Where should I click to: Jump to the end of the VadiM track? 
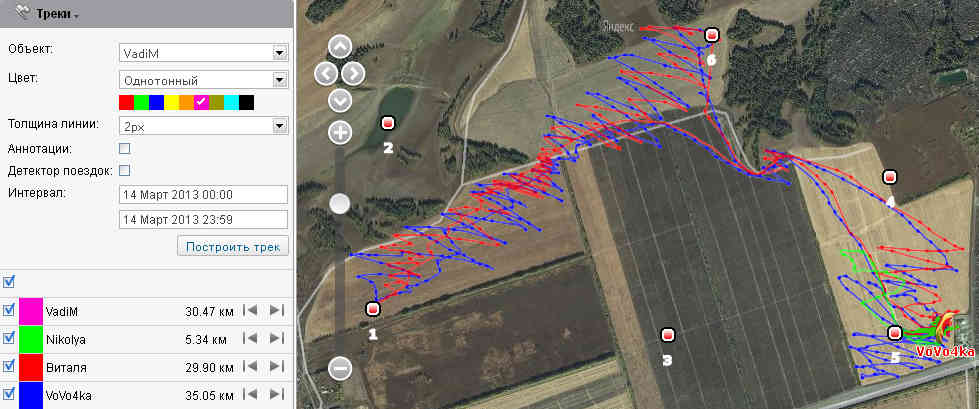pos(277,310)
